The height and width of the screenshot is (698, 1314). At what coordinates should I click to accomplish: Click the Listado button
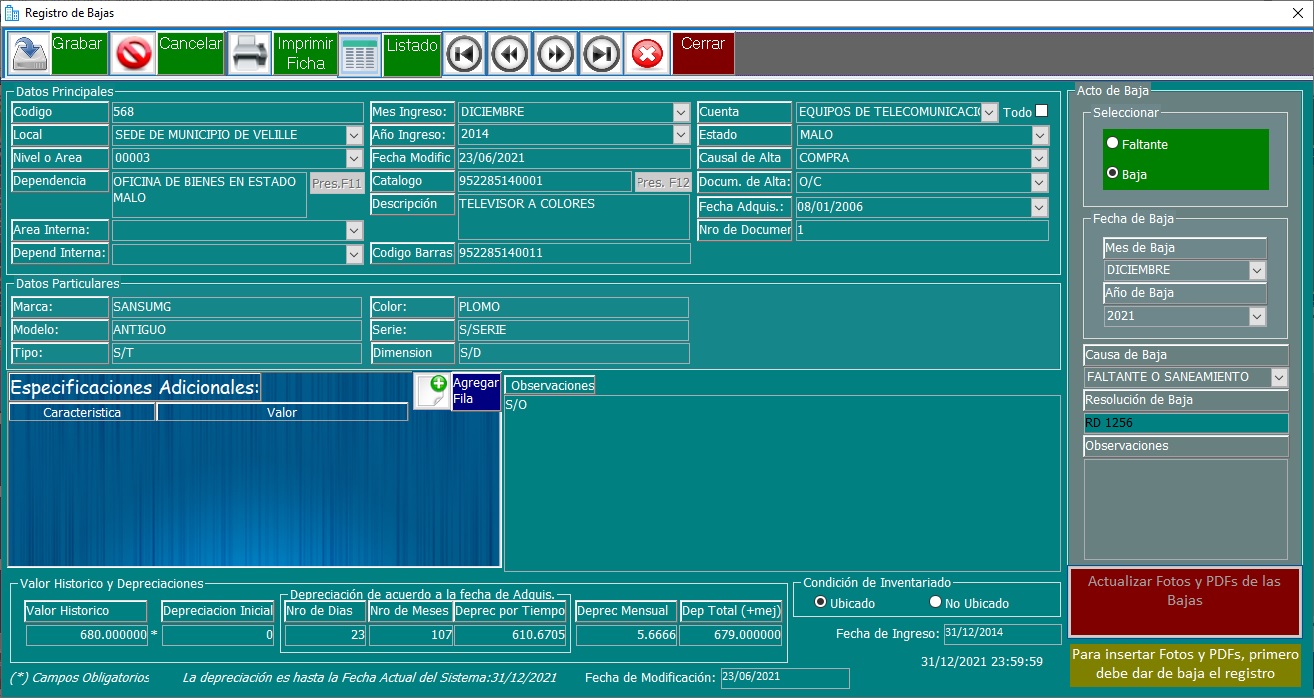tap(412, 55)
